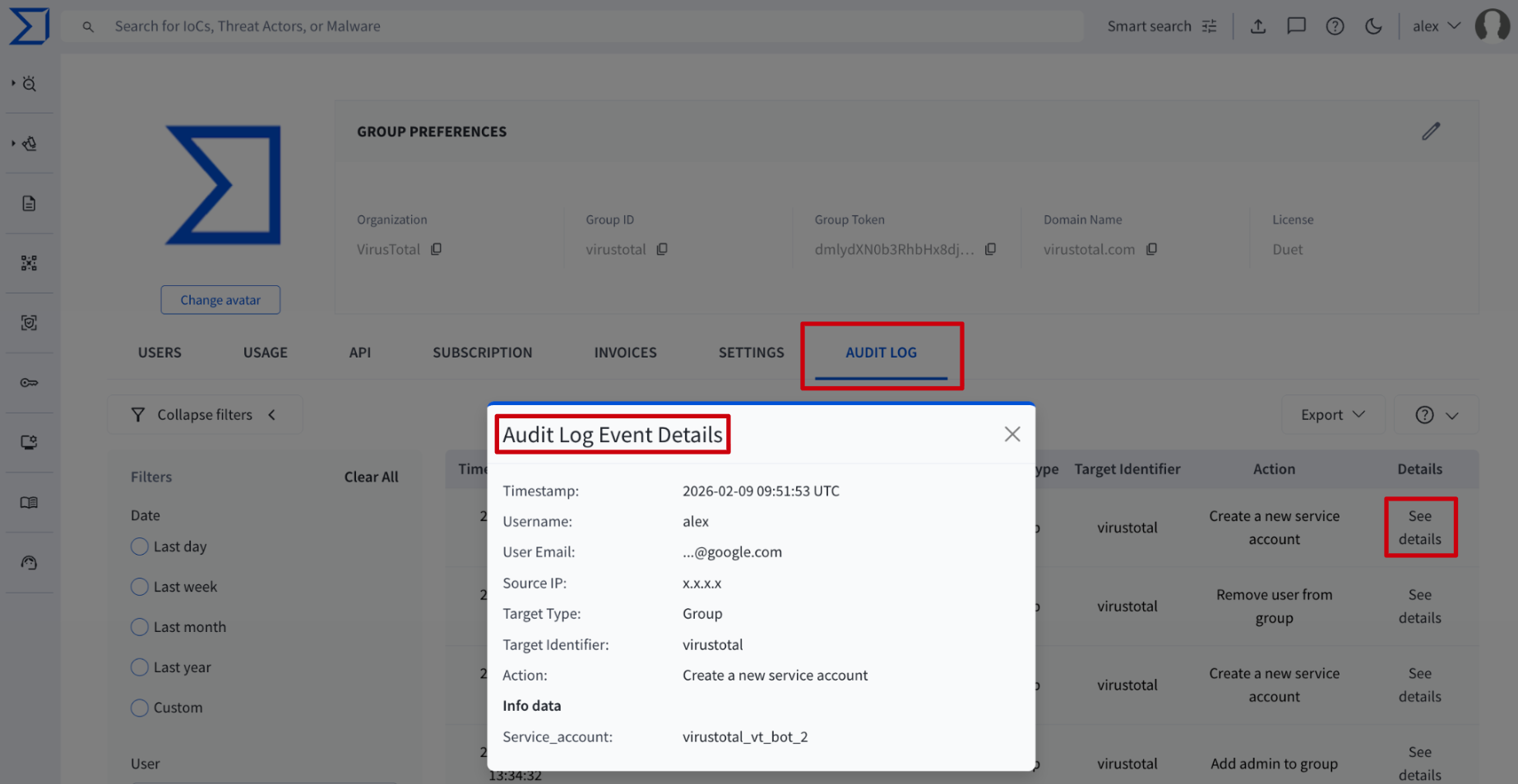Click the ...@google.com email value
The width and height of the screenshot is (1518, 784).
pyautogui.click(x=732, y=552)
